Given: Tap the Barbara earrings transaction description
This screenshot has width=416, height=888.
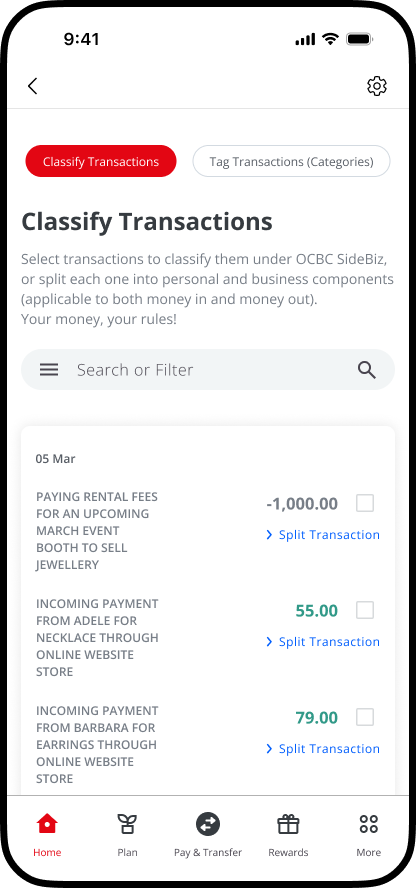Looking at the screenshot, I should pos(97,745).
